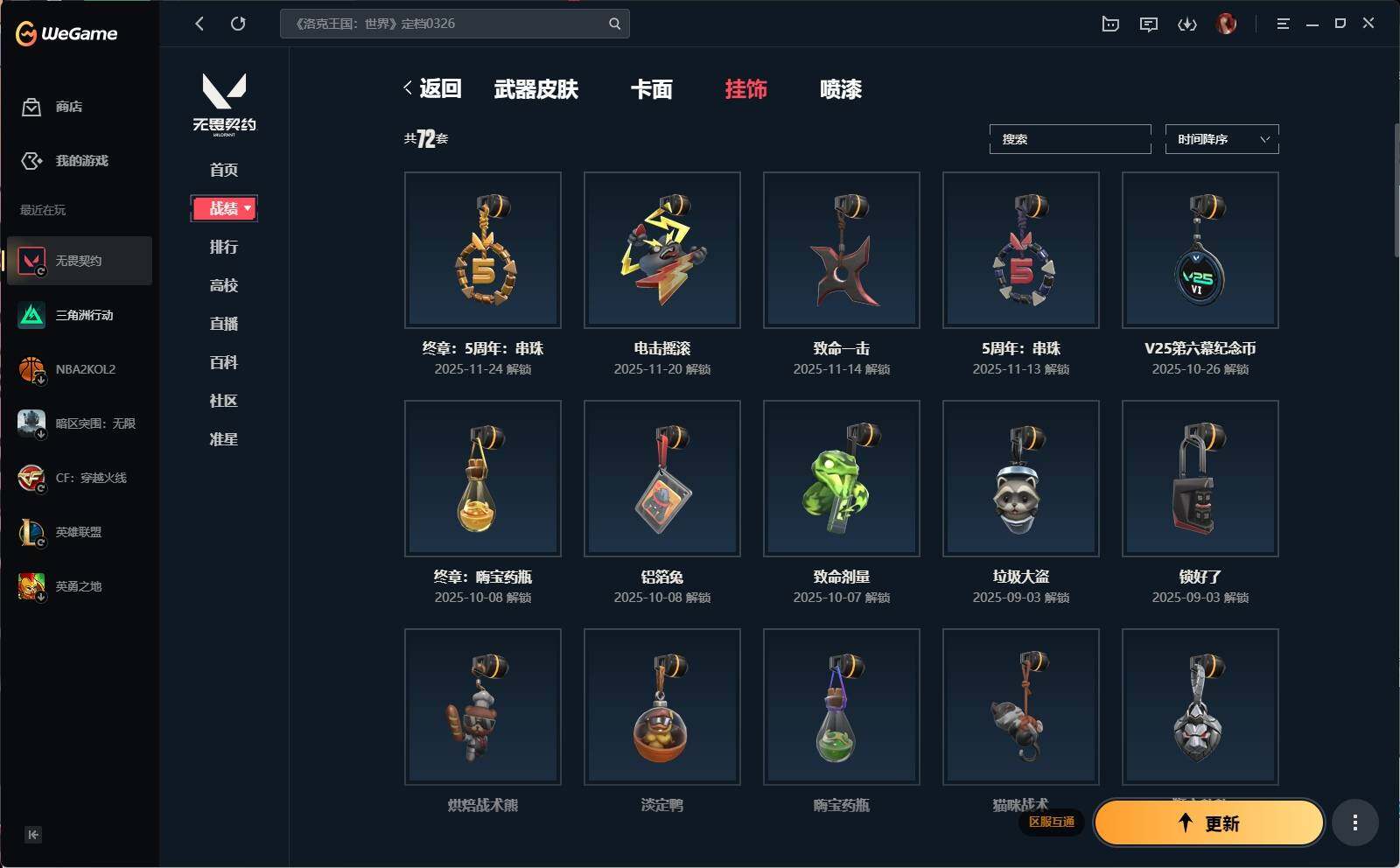
Task: Click the refresh icon in top toolbar
Action: [x=238, y=24]
